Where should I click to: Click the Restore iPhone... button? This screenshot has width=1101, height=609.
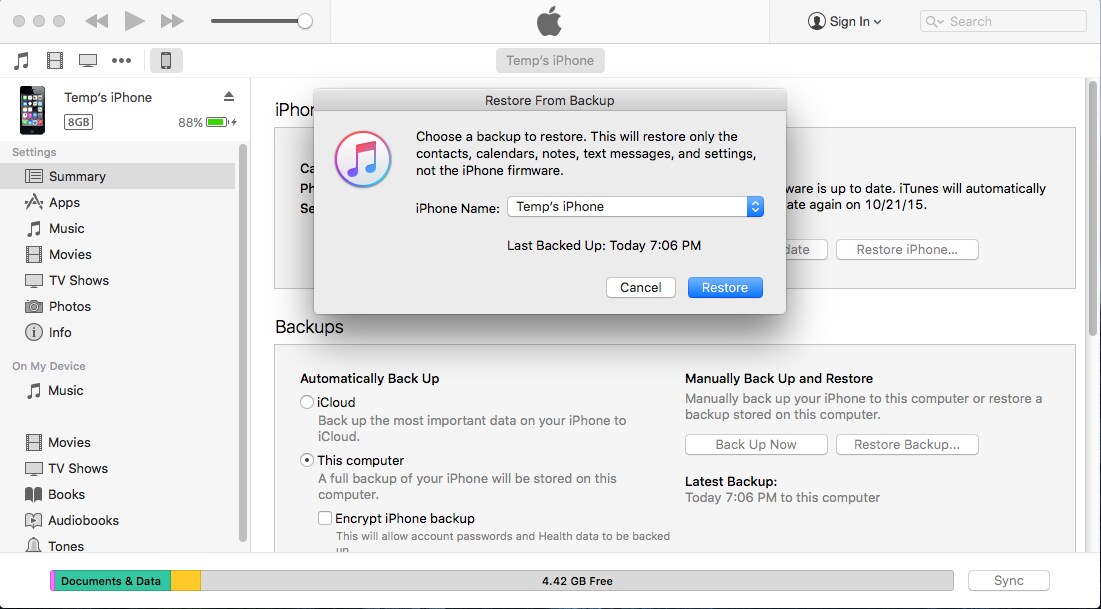907,249
